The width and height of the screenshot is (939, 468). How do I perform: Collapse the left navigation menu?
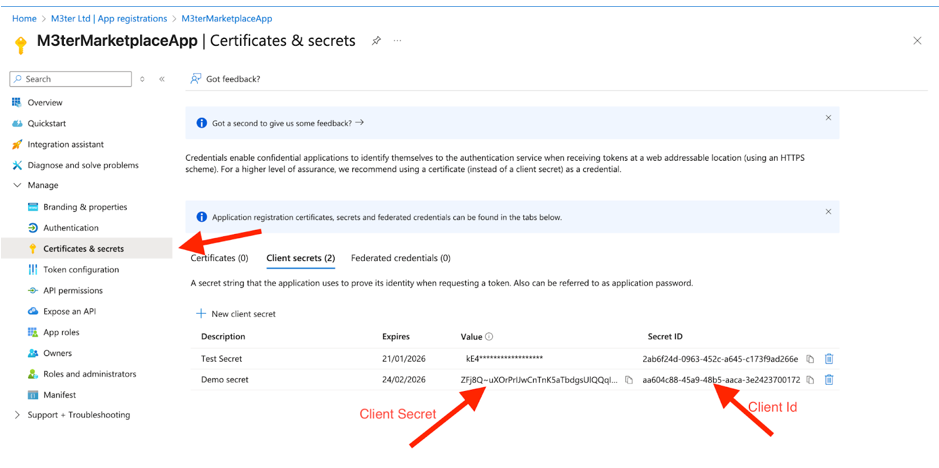point(162,79)
